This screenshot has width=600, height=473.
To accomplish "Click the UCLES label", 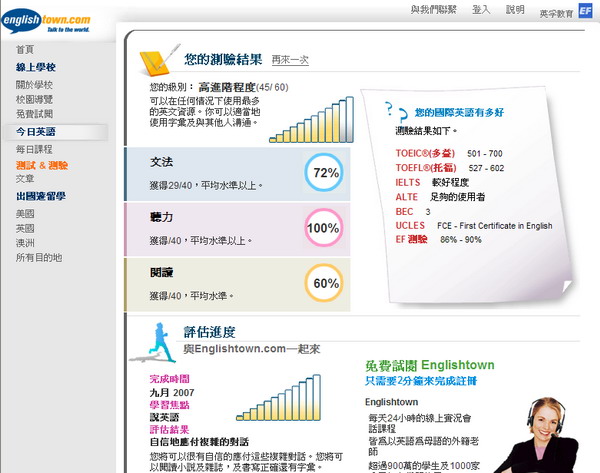I will pos(410,225).
